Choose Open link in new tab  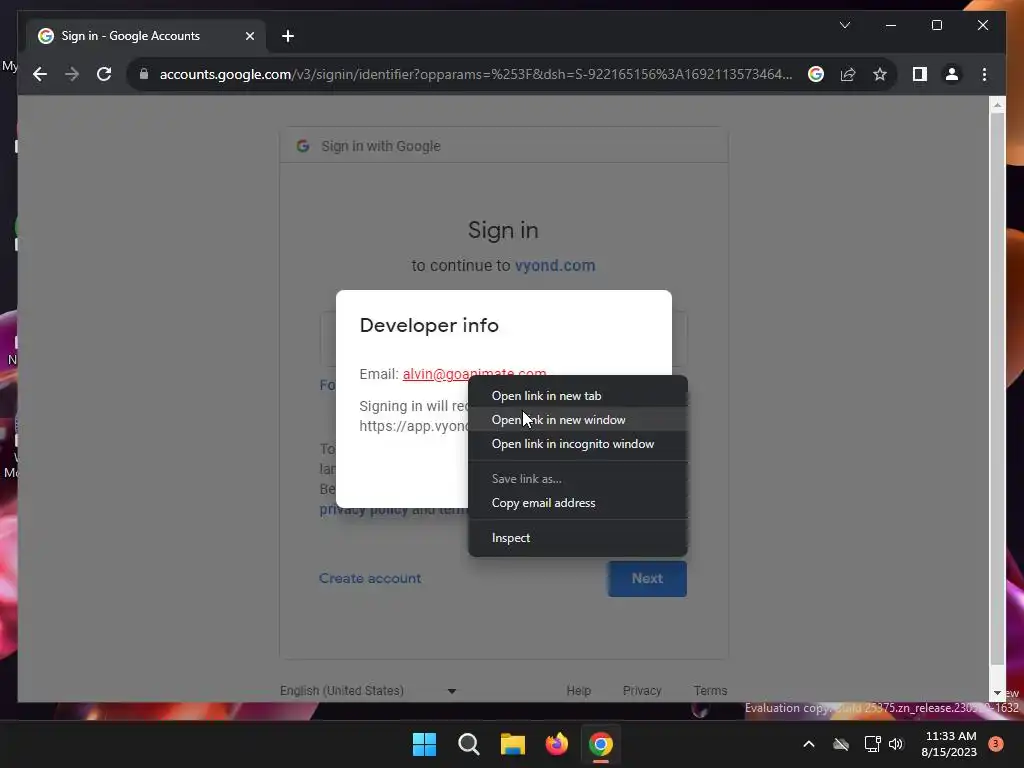click(x=578, y=396)
